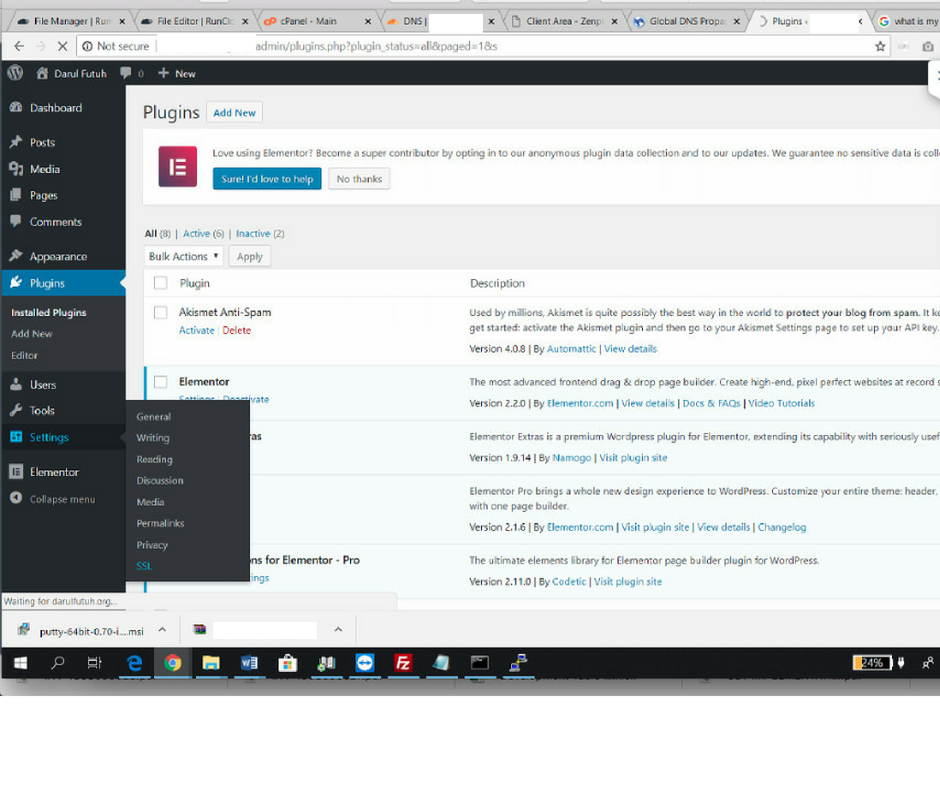Open Discussion settings submenu item
The image size is (940, 788).
point(160,480)
